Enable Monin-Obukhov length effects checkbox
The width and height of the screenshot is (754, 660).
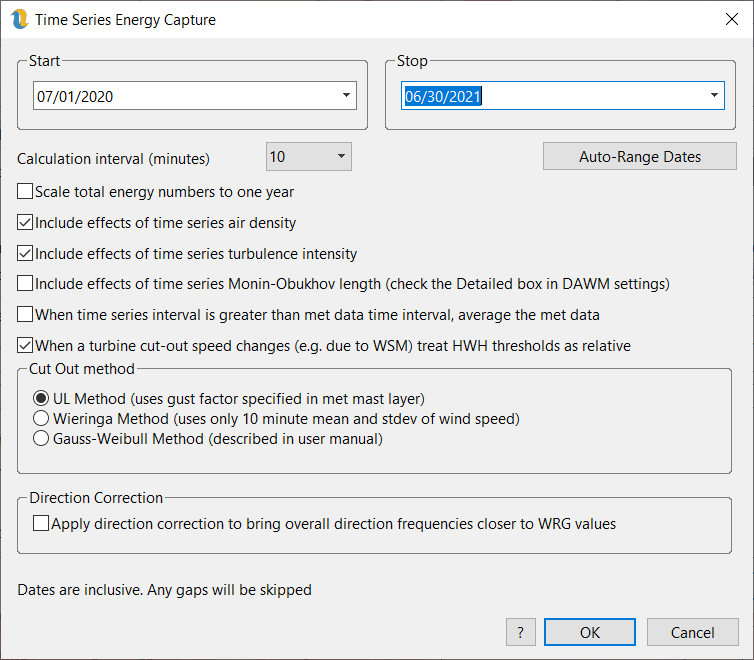pyautogui.click(x=26, y=284)
